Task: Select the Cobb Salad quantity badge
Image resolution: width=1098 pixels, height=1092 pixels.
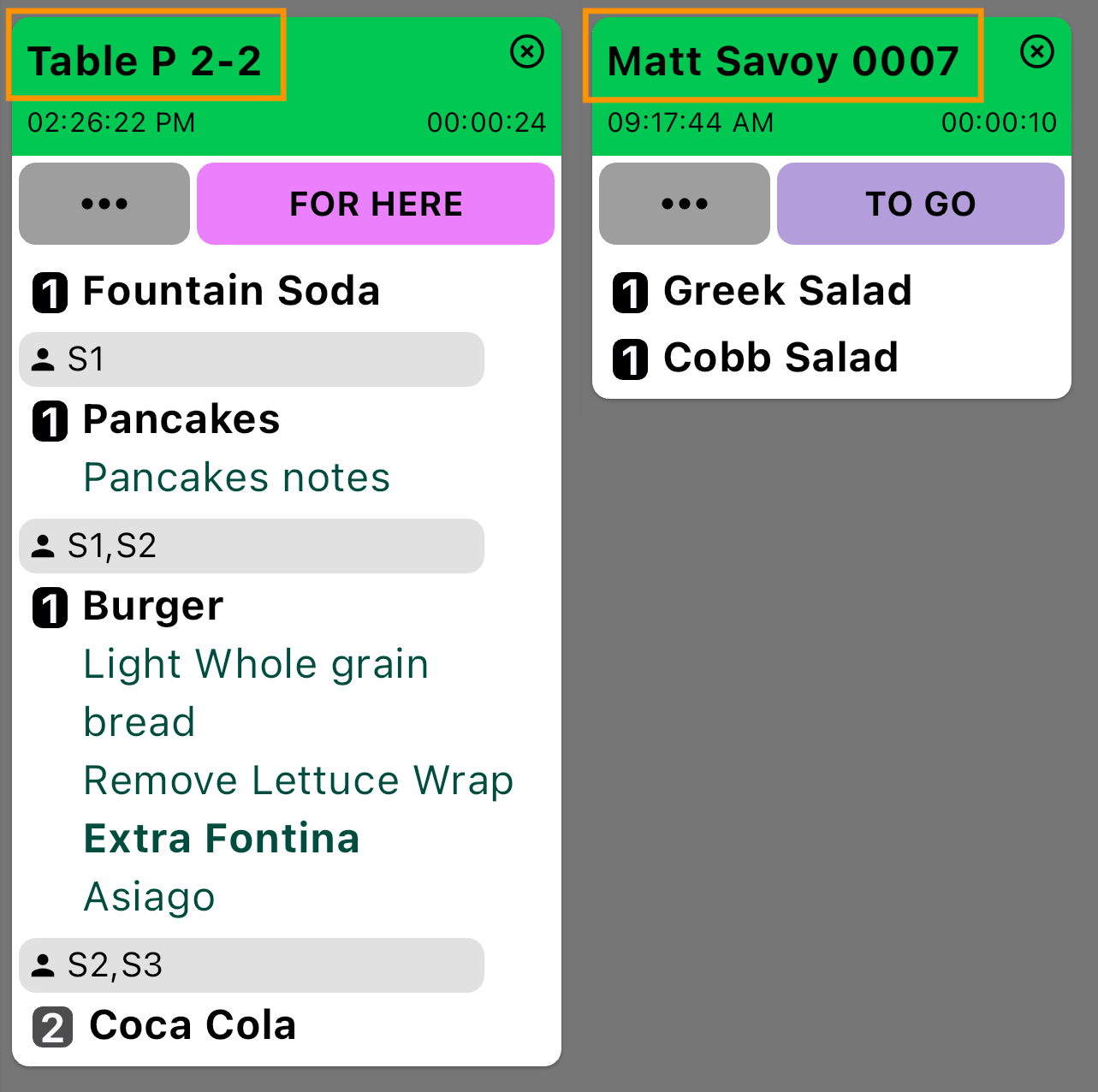Action: coord(630,359)
